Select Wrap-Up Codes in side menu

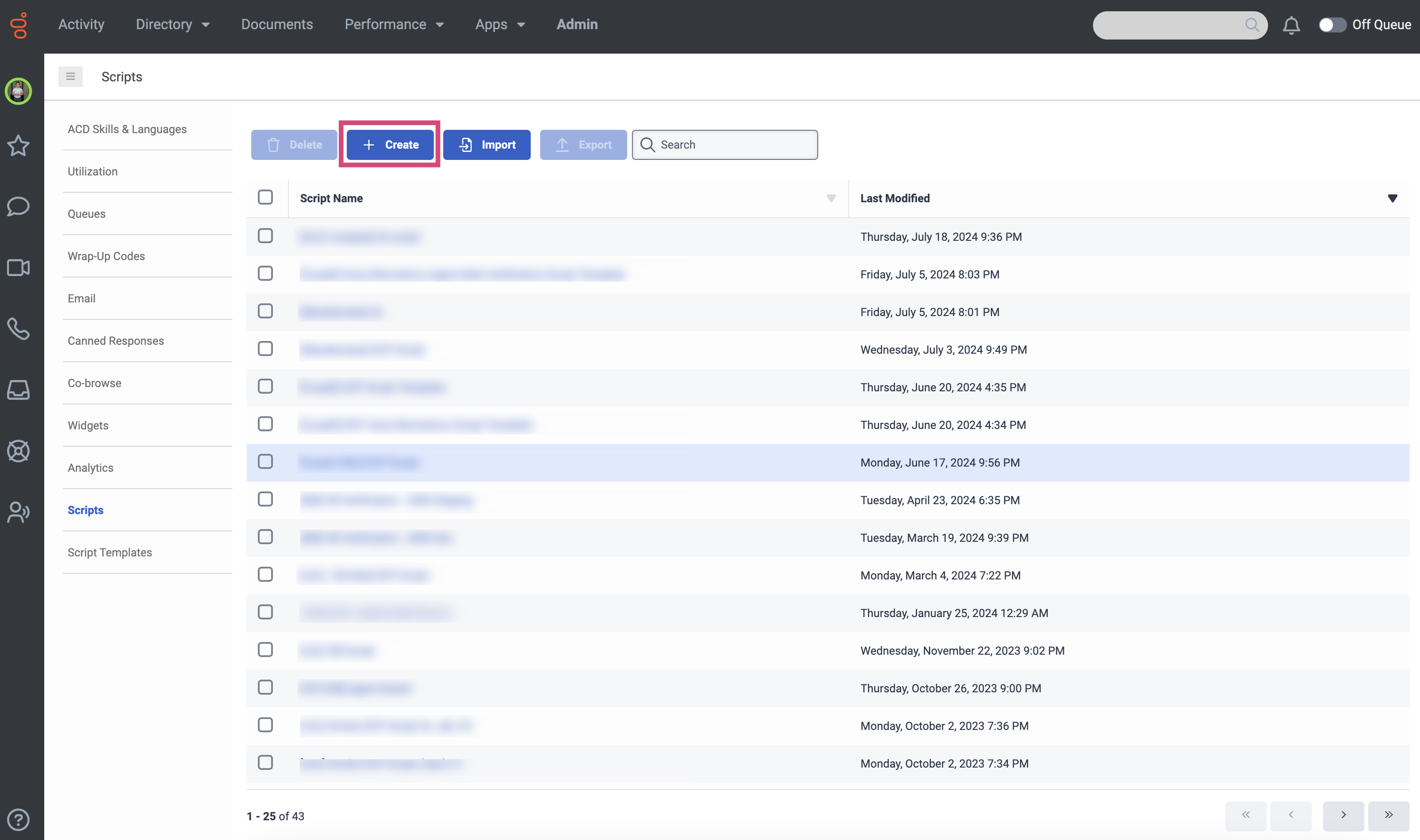(x=106, y=256)
